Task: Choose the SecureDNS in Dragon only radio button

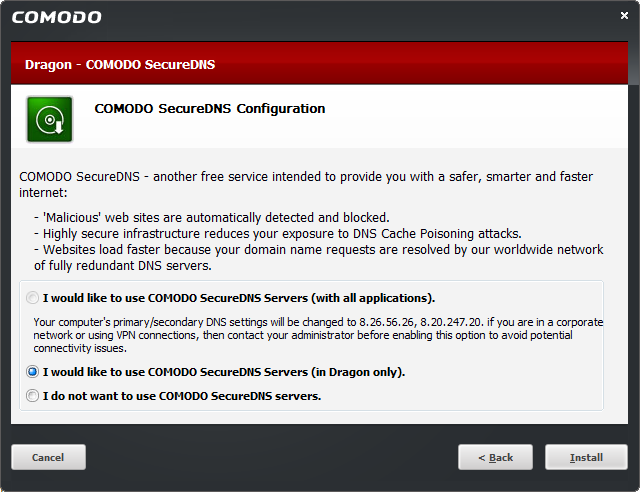Action: [x=35, y=372]
